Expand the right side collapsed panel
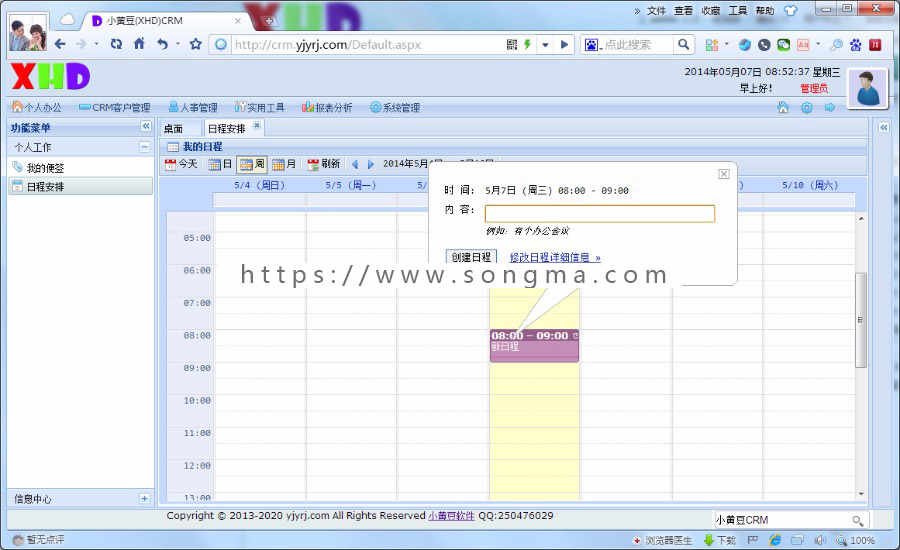This screenshot has height=550, width=900. (884, 127)
